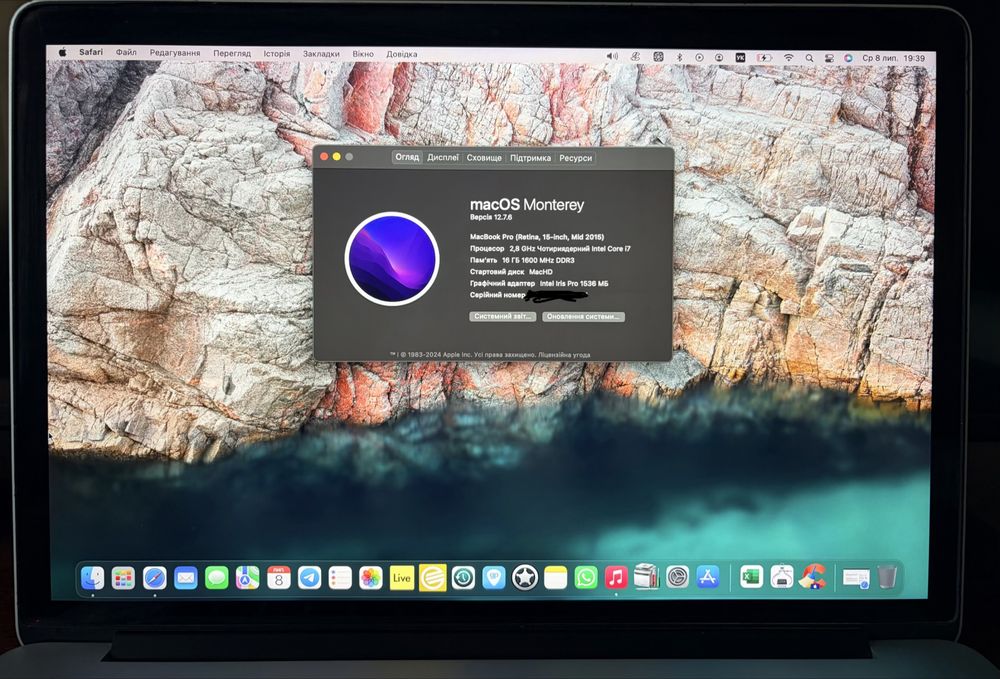Open the Apple menu
1000x679 pixels.
coord(62,53)
